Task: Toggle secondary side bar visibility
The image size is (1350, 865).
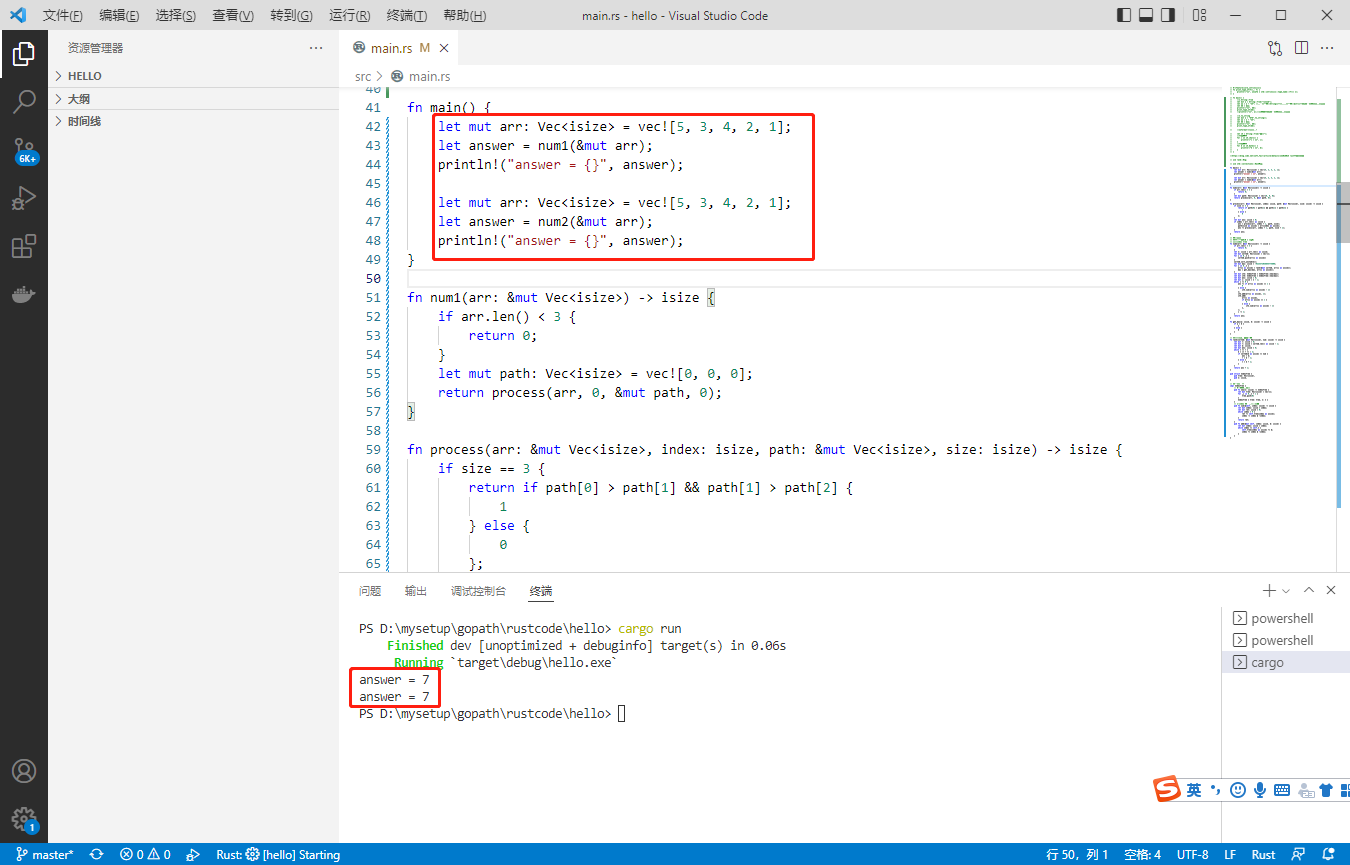Action: (x=1170, y=15)
